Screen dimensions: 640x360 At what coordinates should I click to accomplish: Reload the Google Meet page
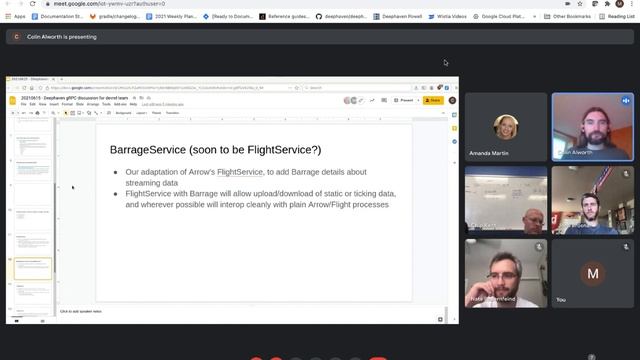coord(33,4)
